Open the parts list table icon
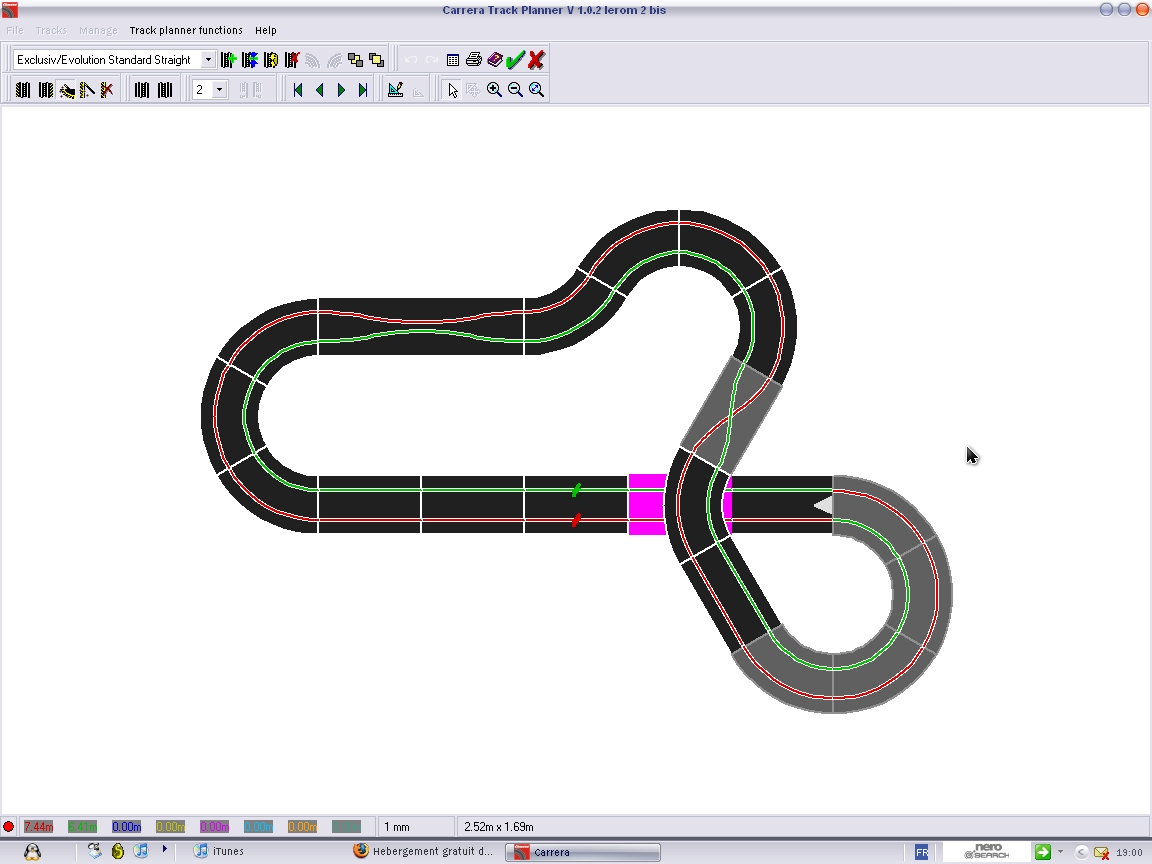This screenshot has width=1152, height=864. (453, 60)
